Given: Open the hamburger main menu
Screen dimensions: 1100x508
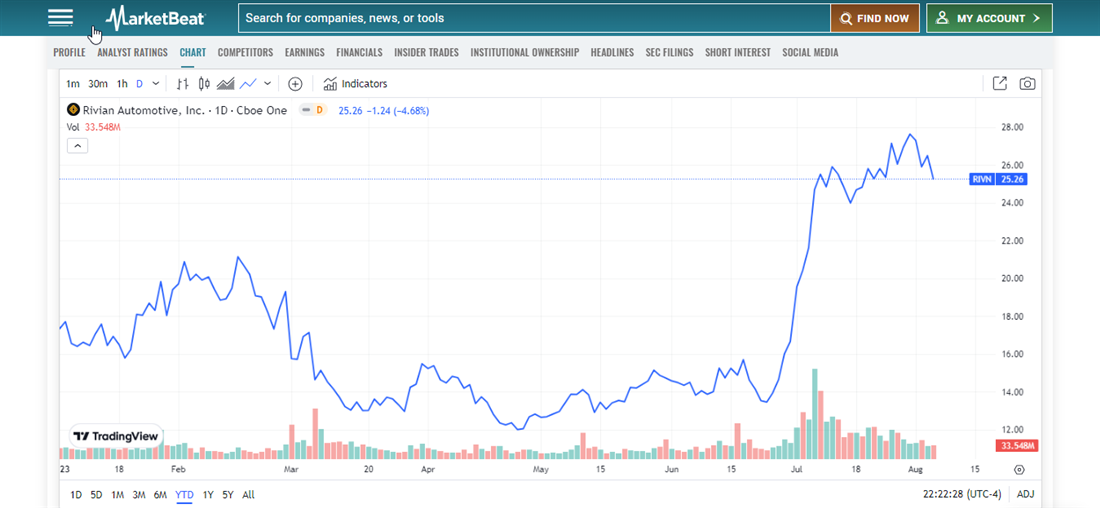Looking at the screenshot, I should [60, 18].
